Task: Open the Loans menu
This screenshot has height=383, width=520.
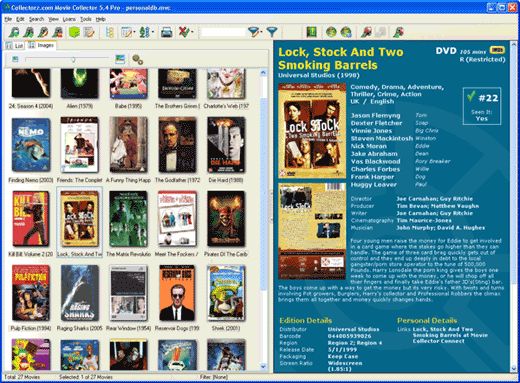Action: pyautogui.click(x=69, y=19)
